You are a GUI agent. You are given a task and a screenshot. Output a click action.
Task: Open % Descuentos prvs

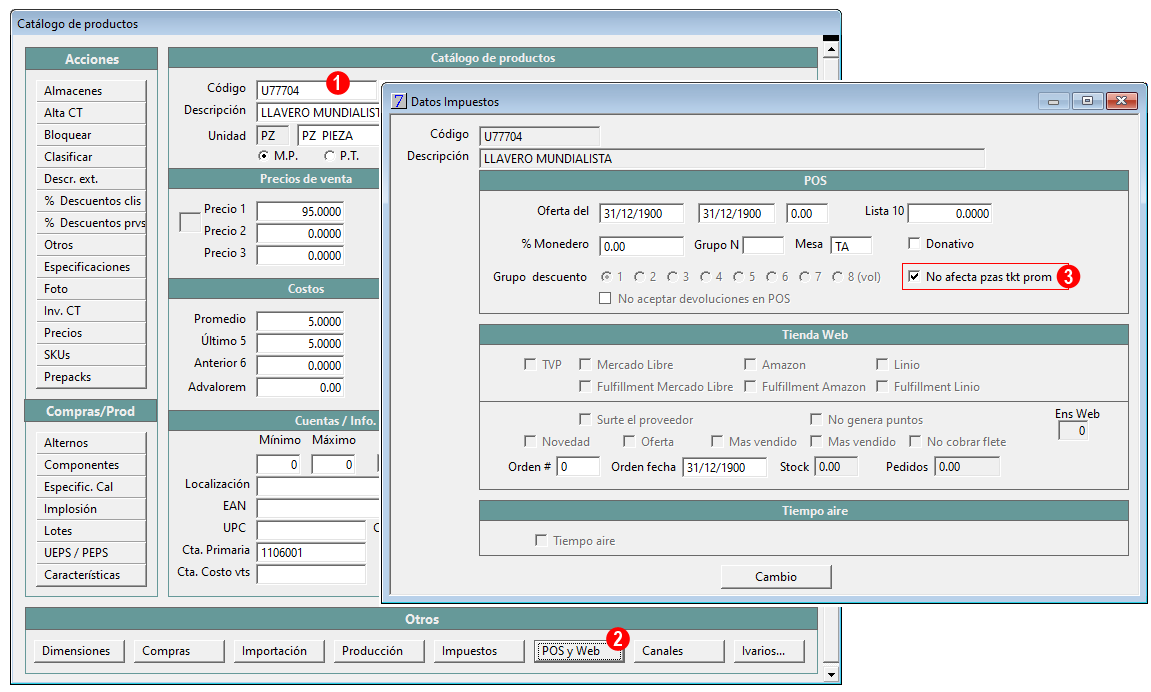[x=91, y=222]
